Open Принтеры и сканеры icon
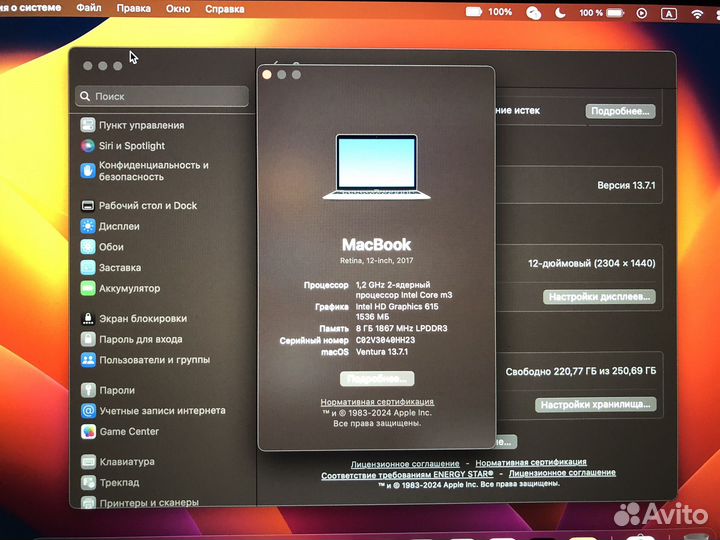The width and height of the screenshot is (720, 540). [89, 502]
